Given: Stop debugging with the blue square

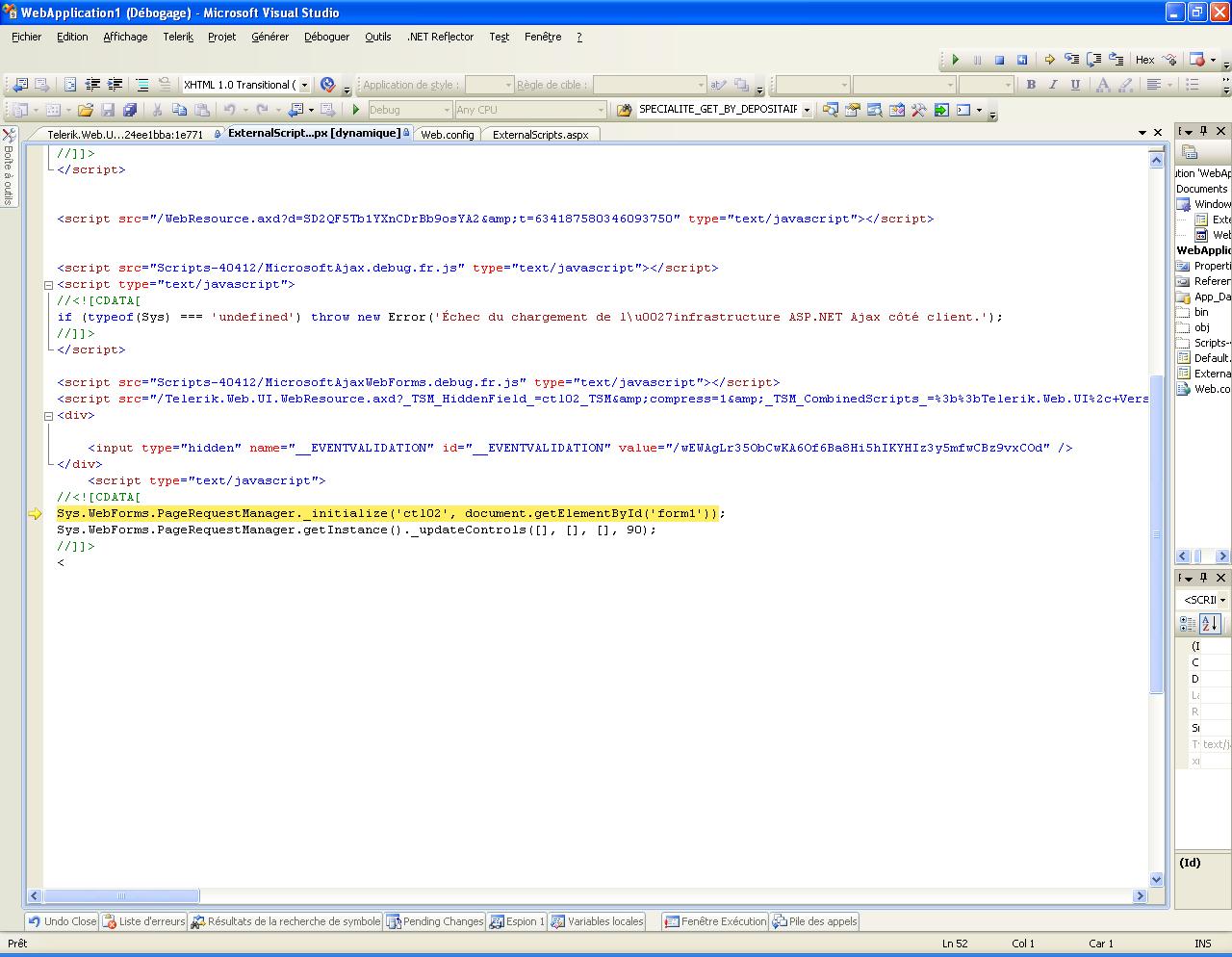Looking at the screenshot, I should [x=1000, y=60].
